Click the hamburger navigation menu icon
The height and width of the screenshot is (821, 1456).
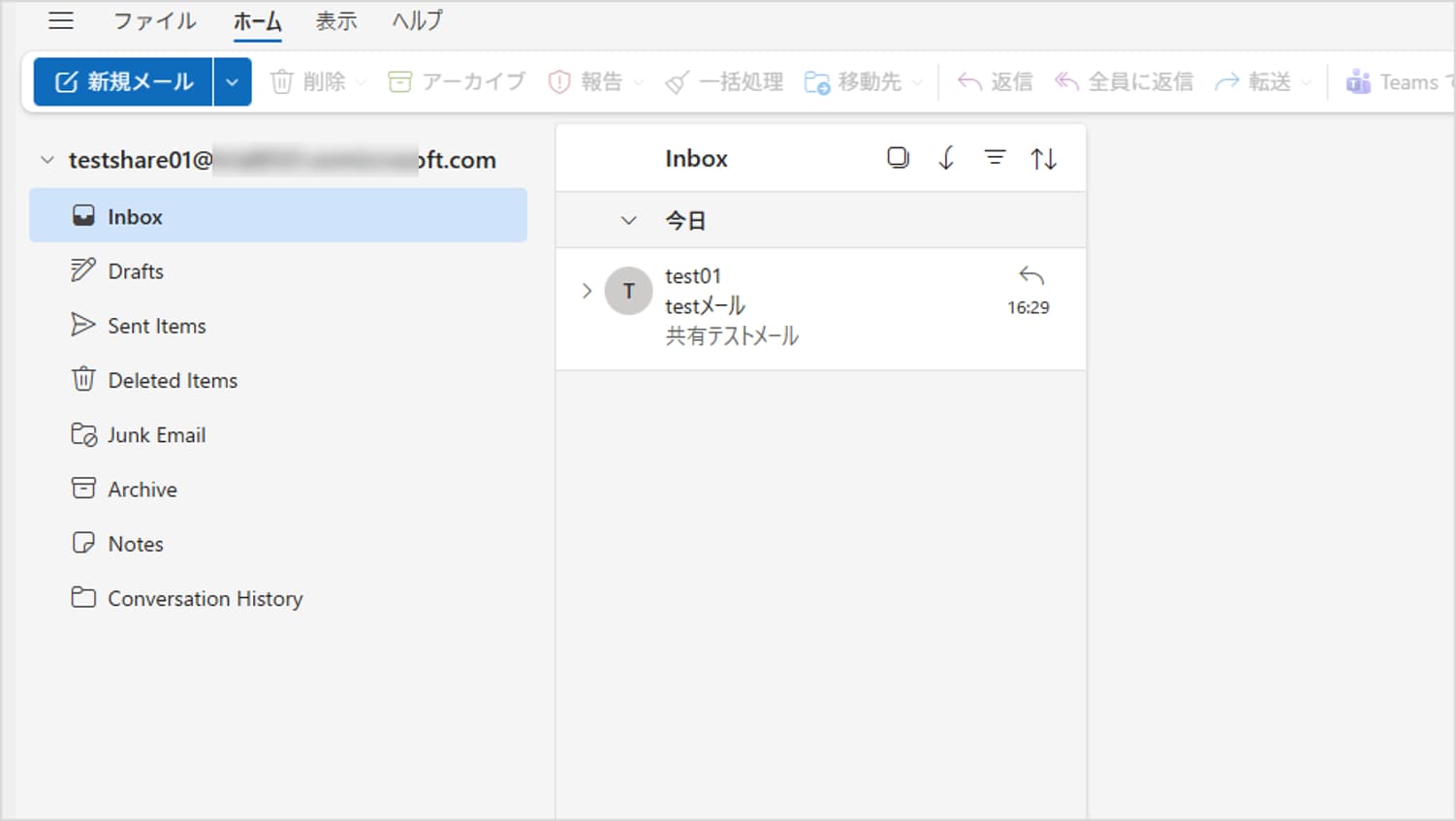click(61, 20)
